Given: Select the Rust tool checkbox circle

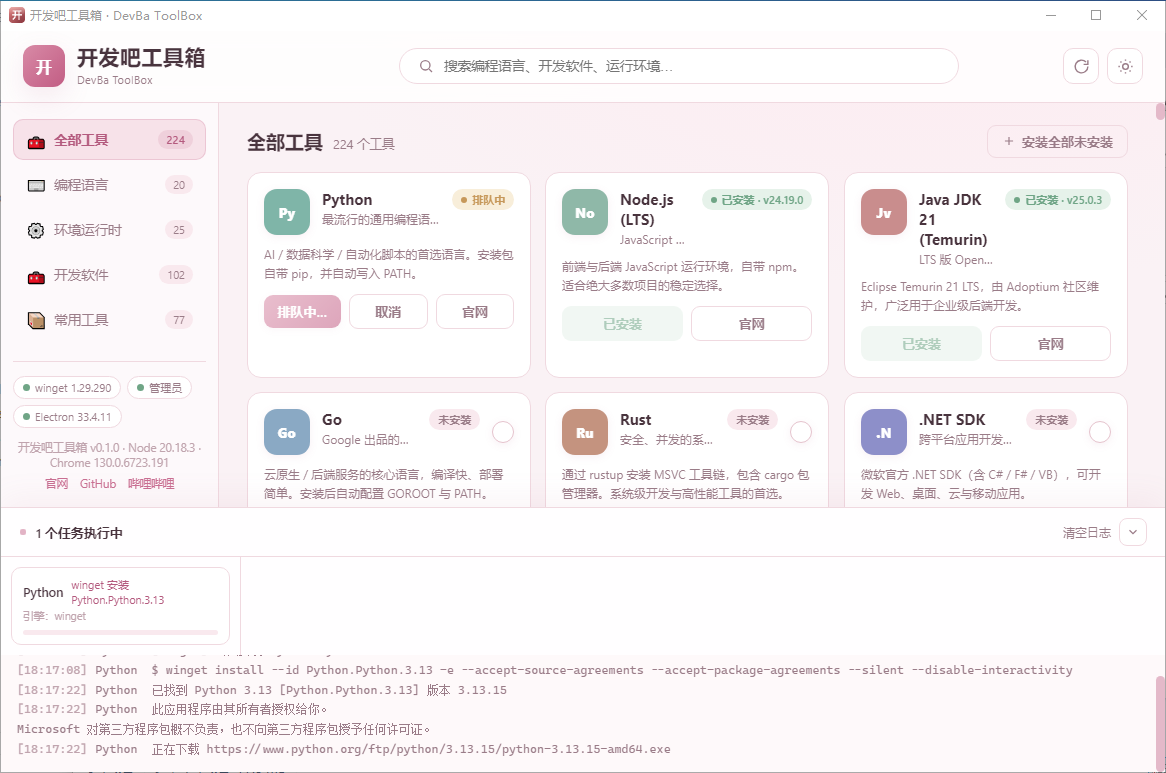Looking at the screenshot, I should 801,432.
